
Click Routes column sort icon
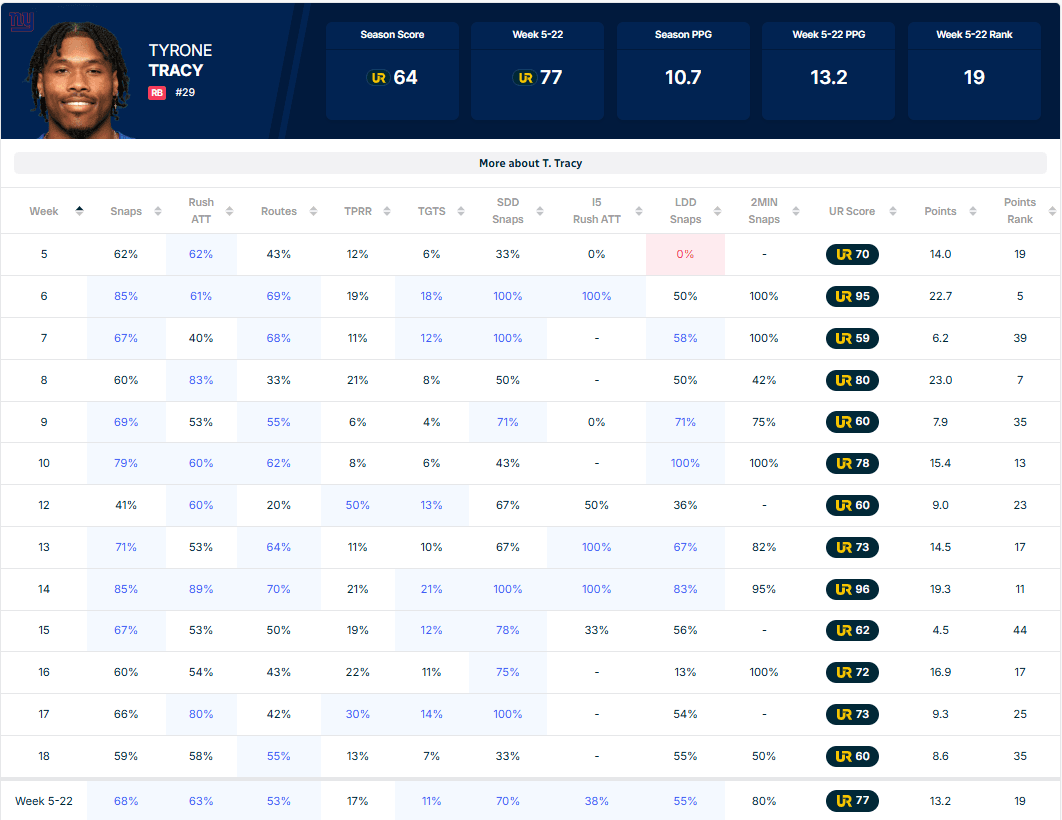pos(313,211)
